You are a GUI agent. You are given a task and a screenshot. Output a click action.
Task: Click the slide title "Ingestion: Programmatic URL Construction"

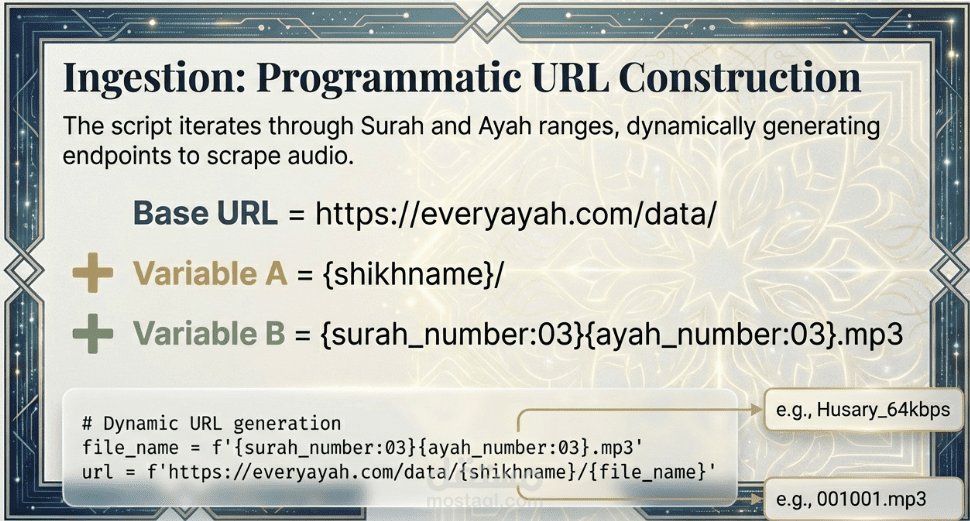[x=461, y=79]
